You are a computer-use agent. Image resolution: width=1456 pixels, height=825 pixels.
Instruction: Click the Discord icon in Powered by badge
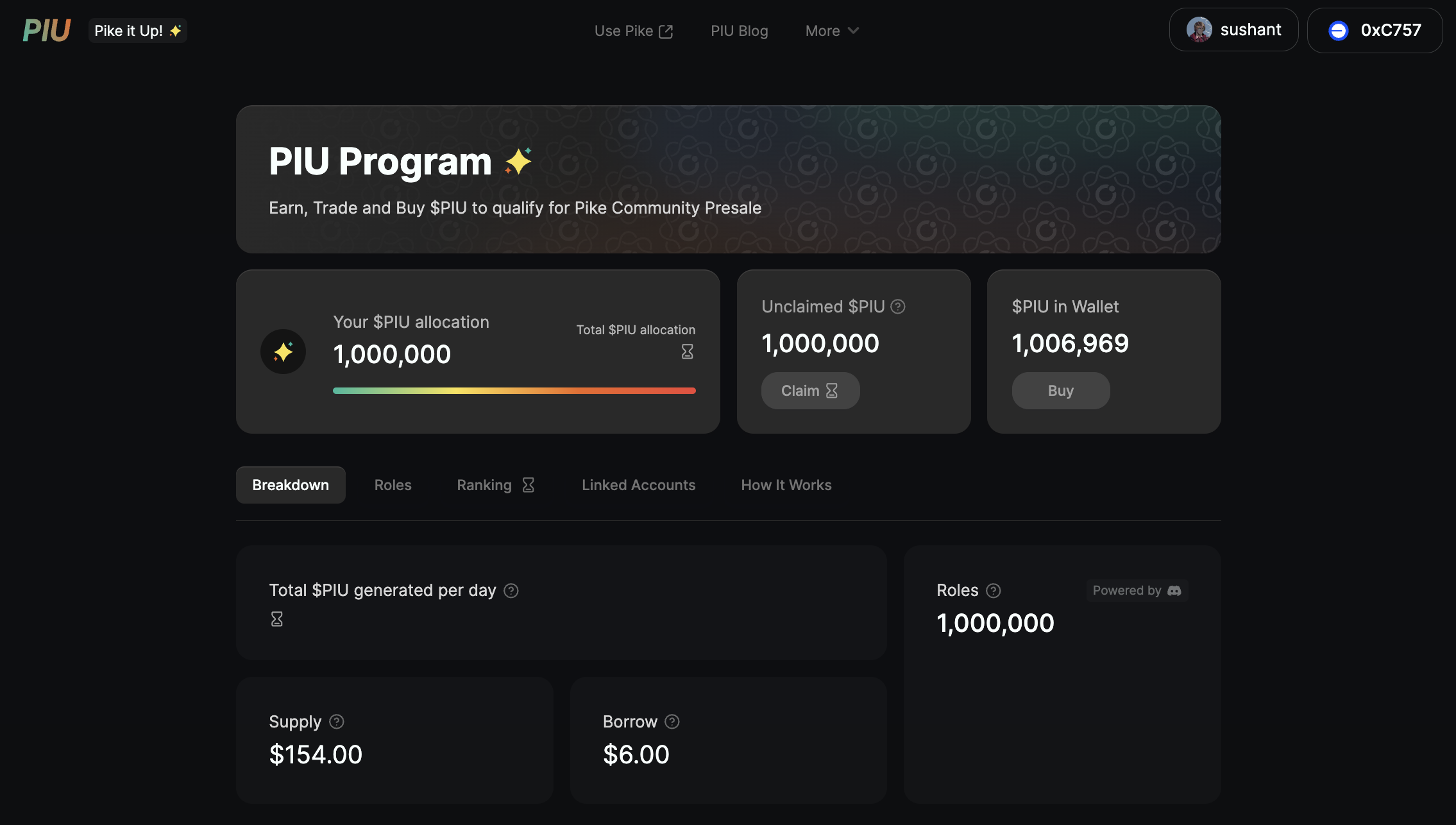(1174, 591)
